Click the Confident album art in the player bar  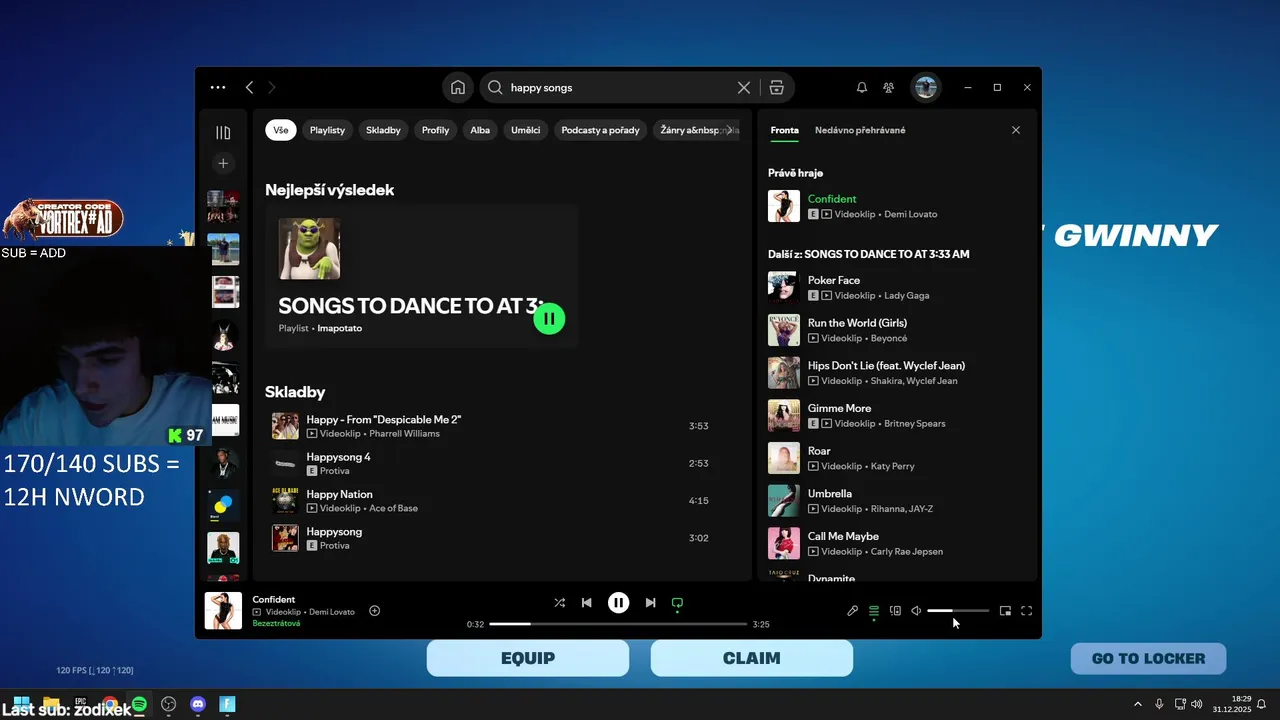(223, 611)
